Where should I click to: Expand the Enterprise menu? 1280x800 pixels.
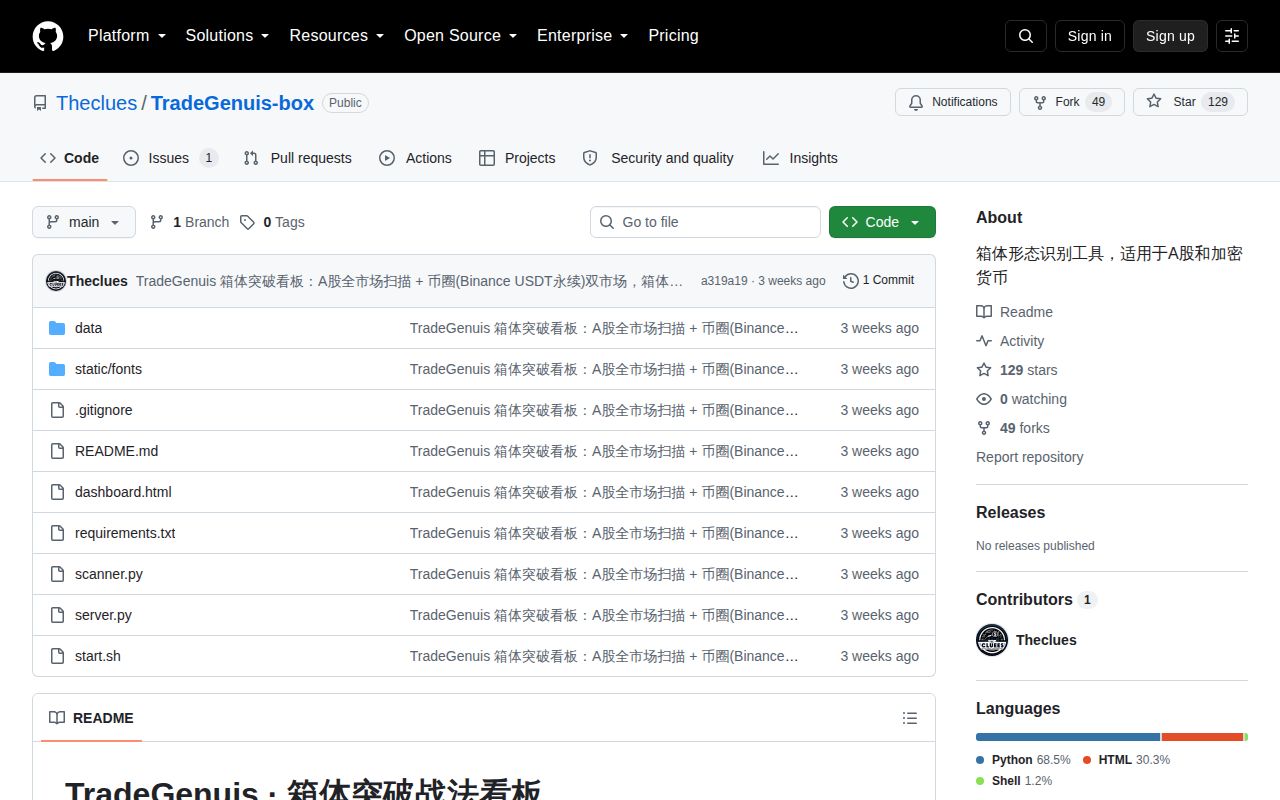582,36
